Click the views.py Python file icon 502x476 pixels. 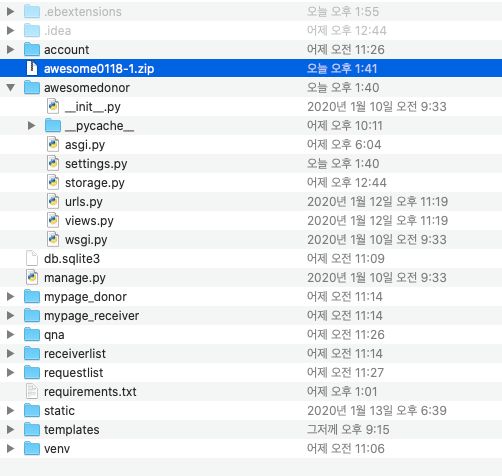point(53,221)
